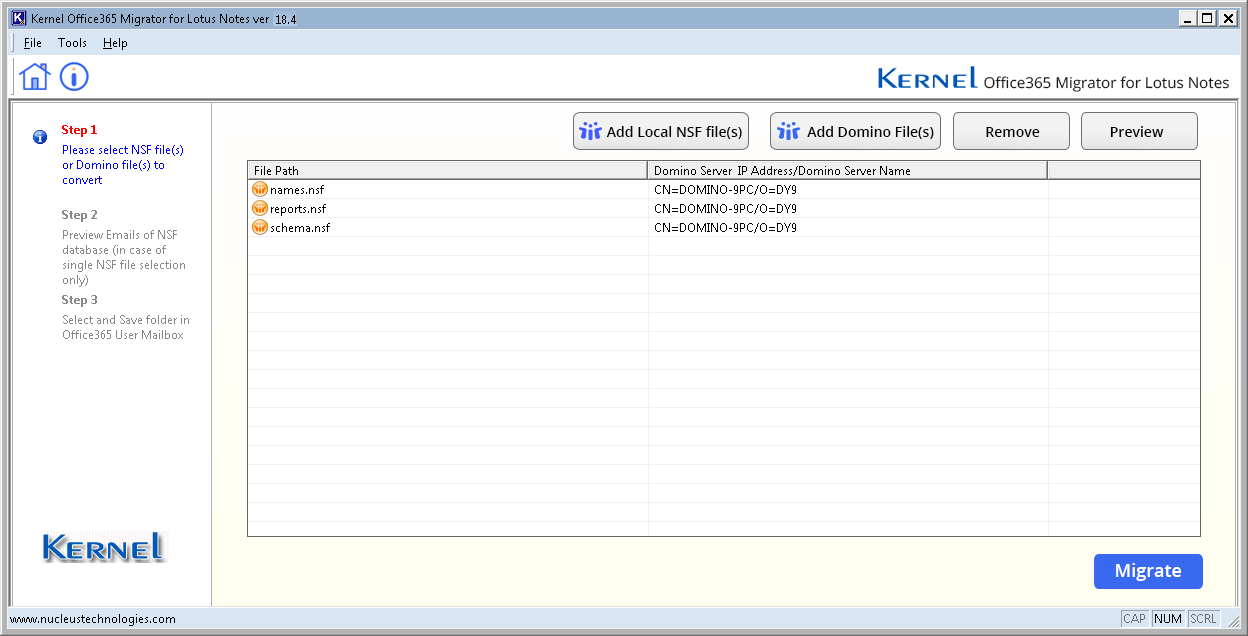
Task: Open the Help menu
Action: click(115, 43)
